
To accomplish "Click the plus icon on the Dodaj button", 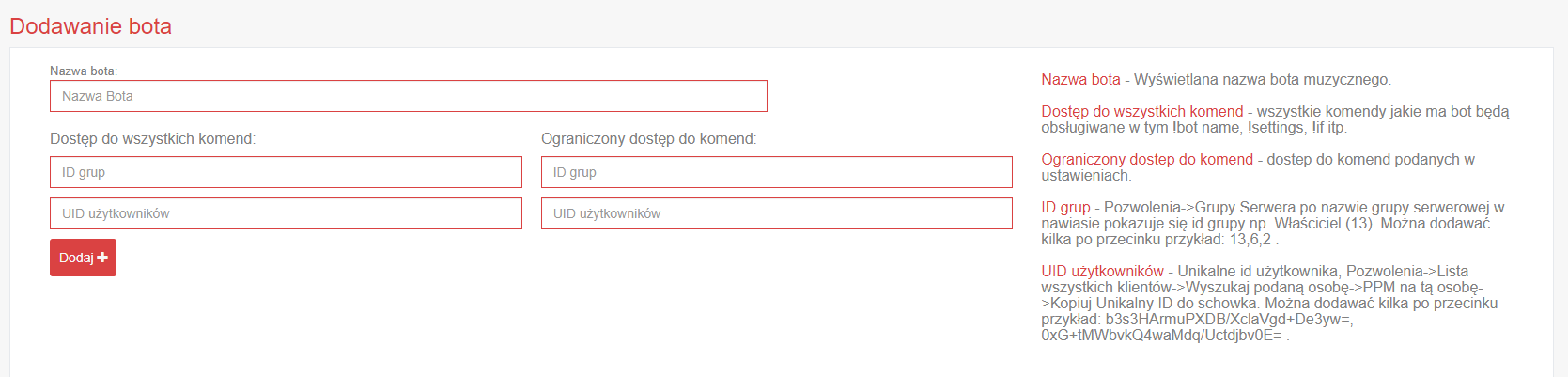I will (x=102, y=258).
